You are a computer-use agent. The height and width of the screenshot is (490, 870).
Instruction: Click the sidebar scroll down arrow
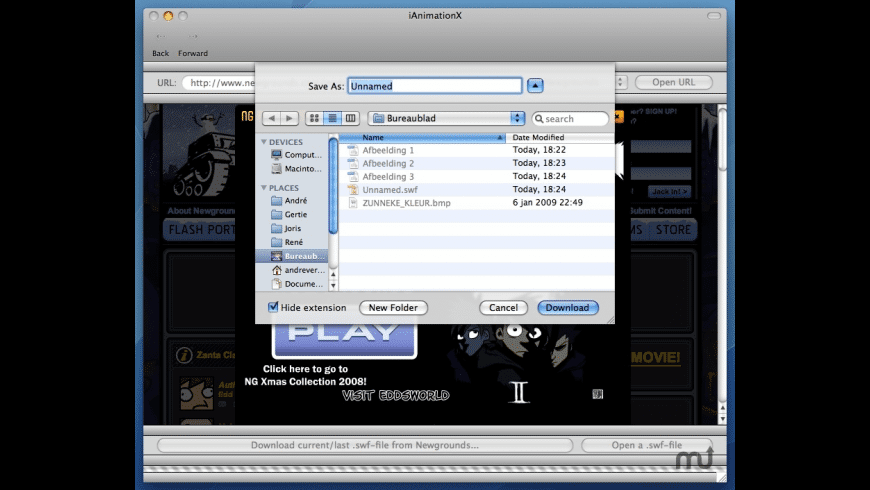click(x=333, y=286)
